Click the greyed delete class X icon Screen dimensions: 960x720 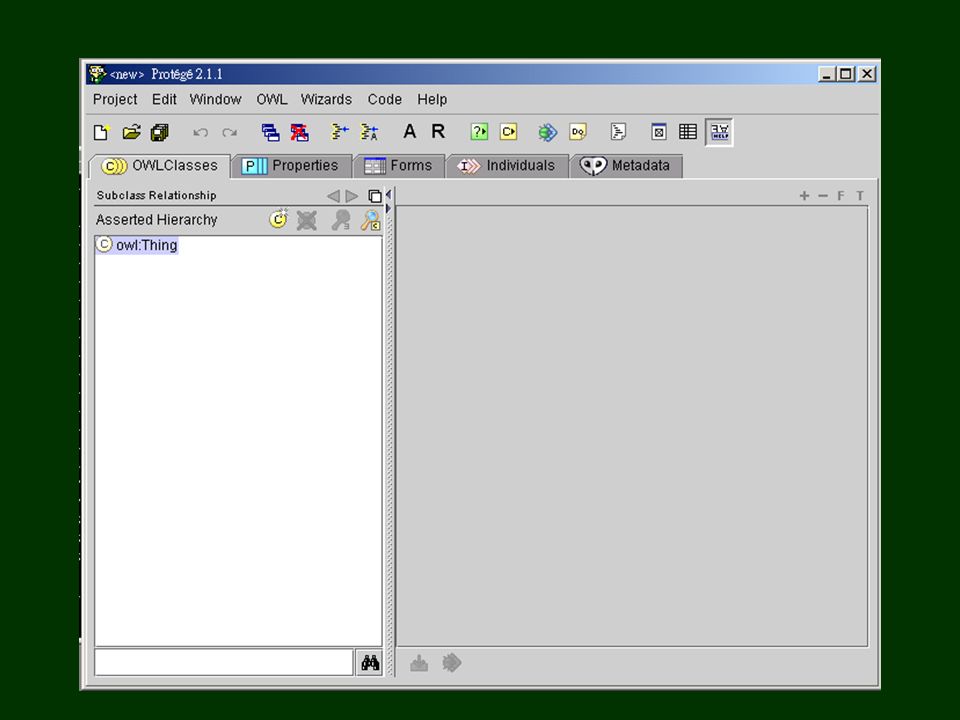point(307,220)
